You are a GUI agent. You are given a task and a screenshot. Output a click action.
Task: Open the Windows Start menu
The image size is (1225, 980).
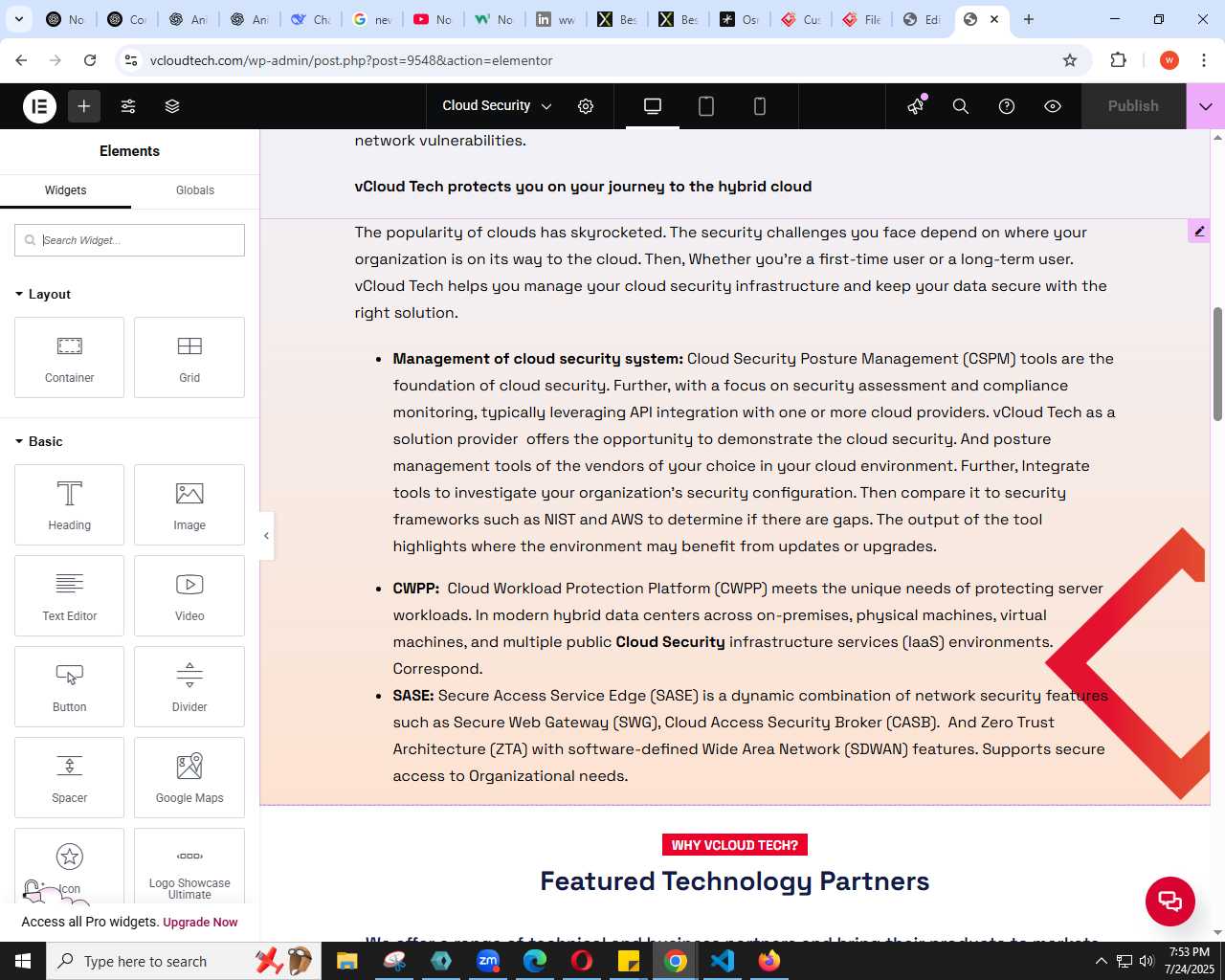point(23,961)
